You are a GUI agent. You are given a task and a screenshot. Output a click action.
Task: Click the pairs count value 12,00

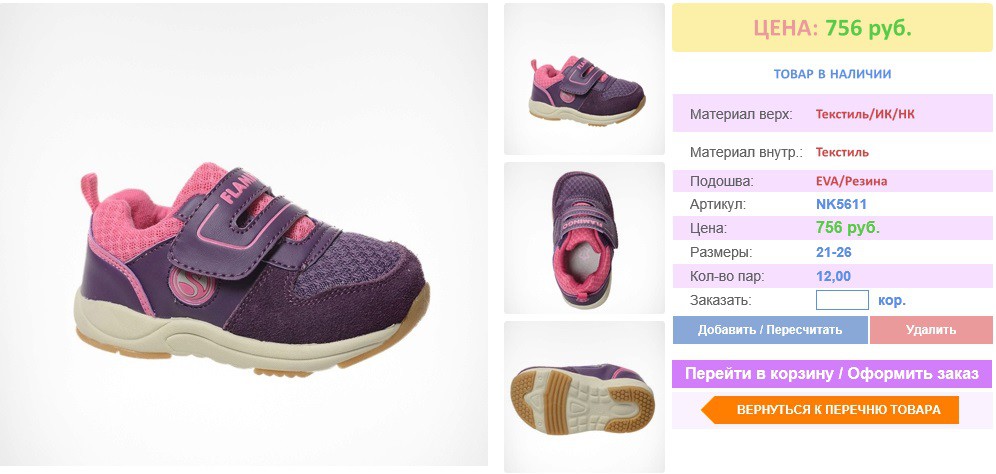[x=833, y=276]
